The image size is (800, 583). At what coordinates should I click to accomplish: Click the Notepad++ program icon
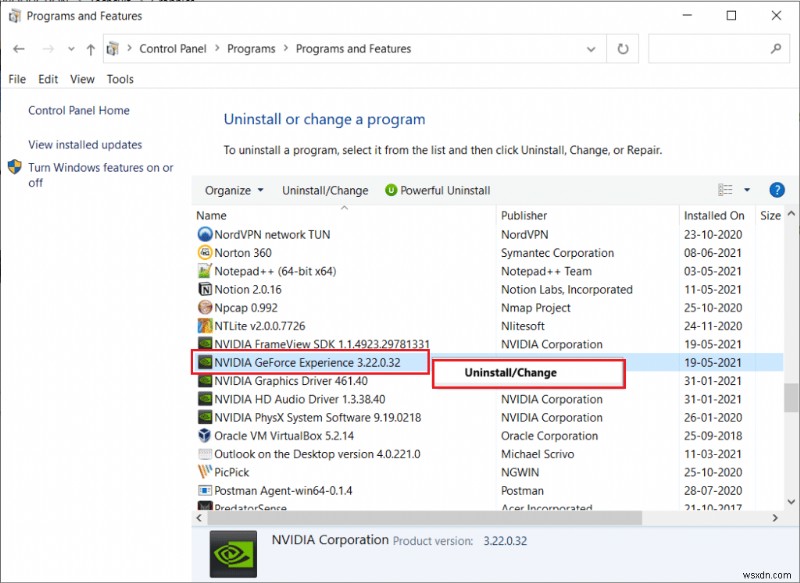205,271
